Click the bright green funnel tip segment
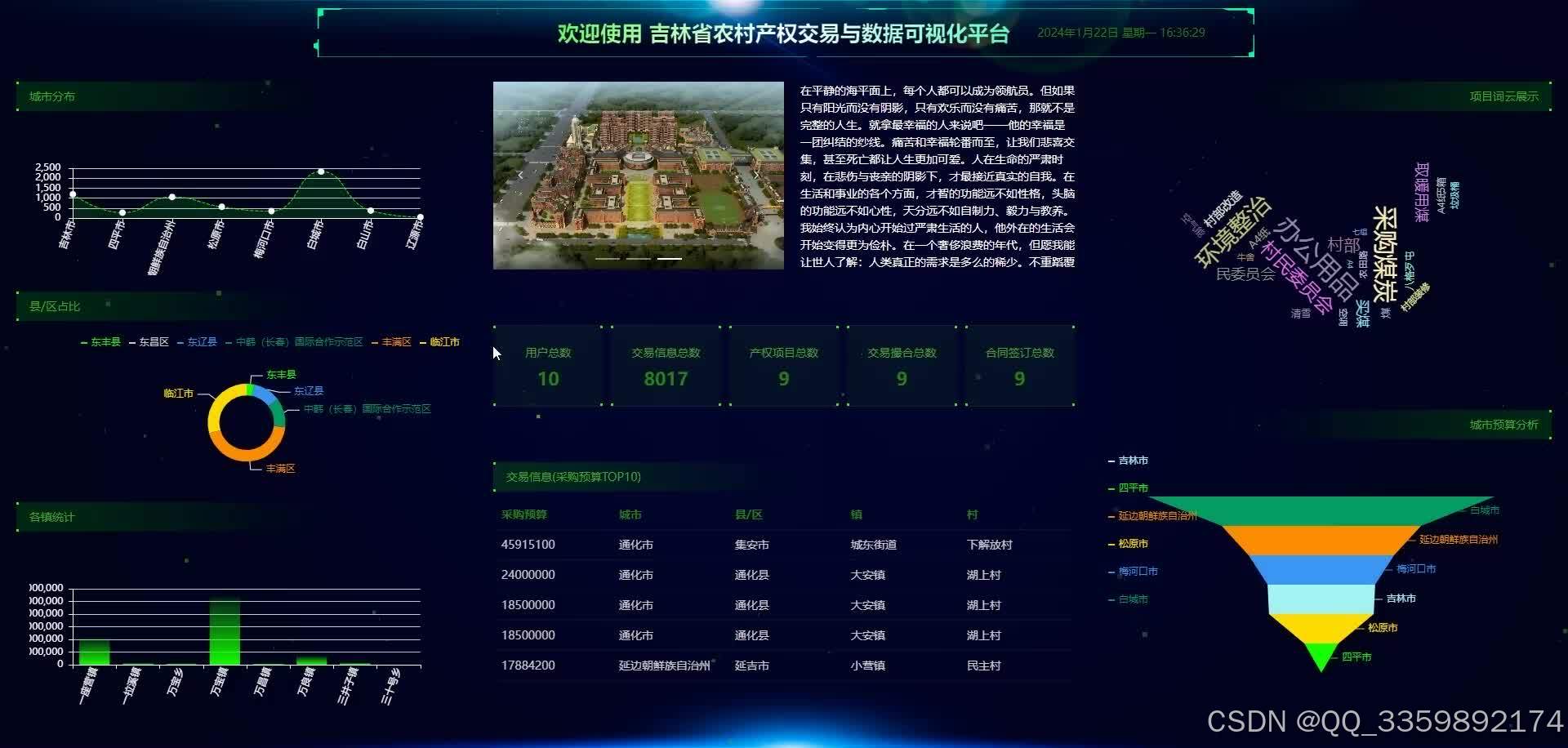This screenshot has height=748, width=1568. (1321, 655)
